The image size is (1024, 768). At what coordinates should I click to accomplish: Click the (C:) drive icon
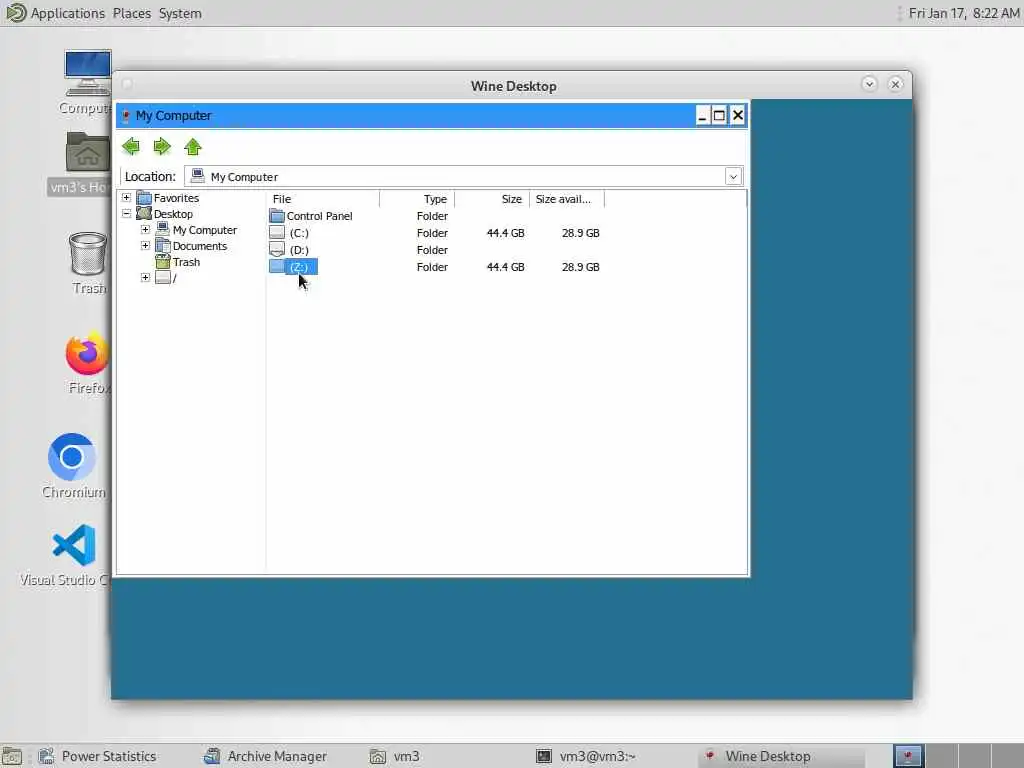point(277,232)
